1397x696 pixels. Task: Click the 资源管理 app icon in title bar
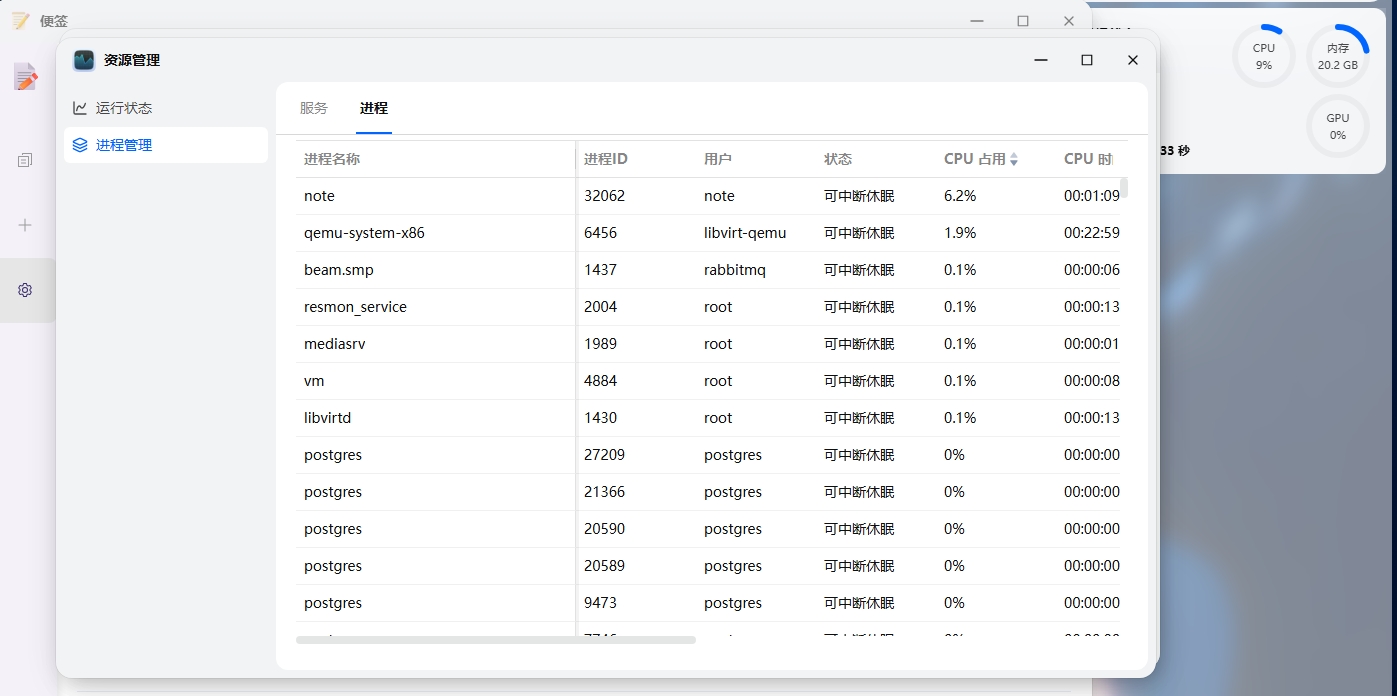coord(84,60)
